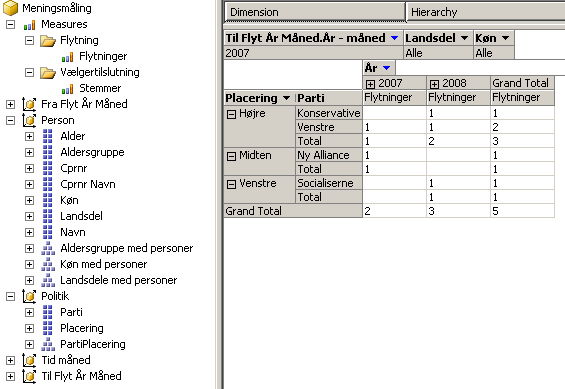This screenshot has height=389, width=565.
Task: Click the Konservative party row label
Action: click(x=329, y=113)
